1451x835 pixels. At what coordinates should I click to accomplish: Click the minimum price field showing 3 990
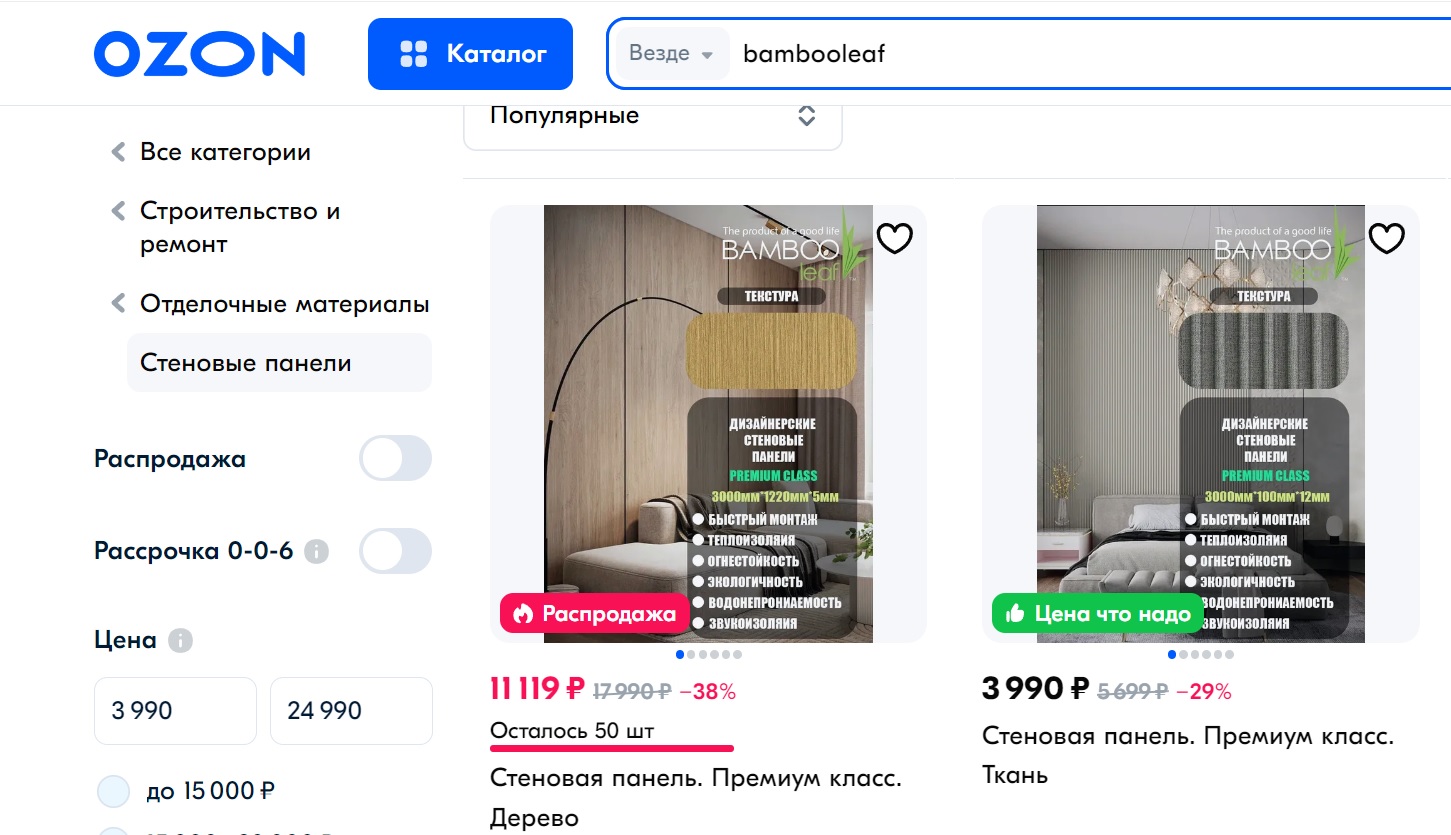coord(175,711)
